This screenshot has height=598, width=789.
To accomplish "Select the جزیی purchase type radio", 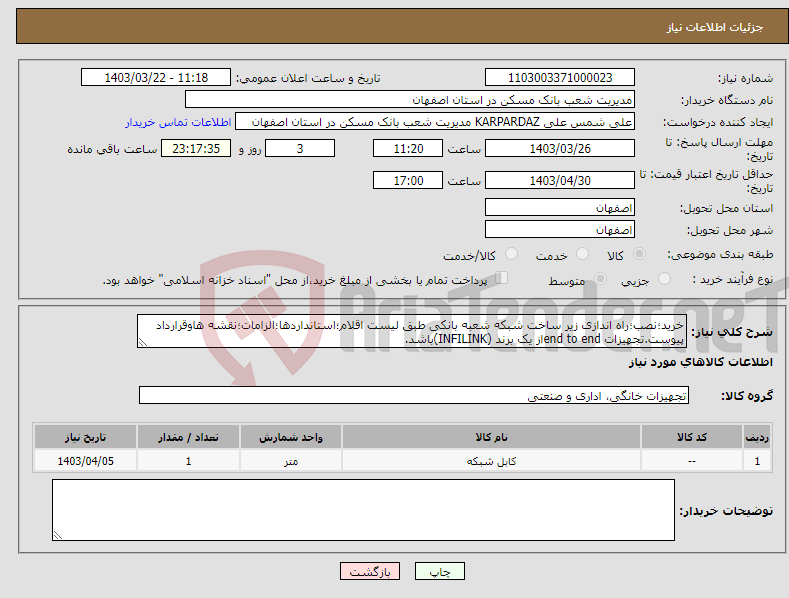I will point(664,278).
